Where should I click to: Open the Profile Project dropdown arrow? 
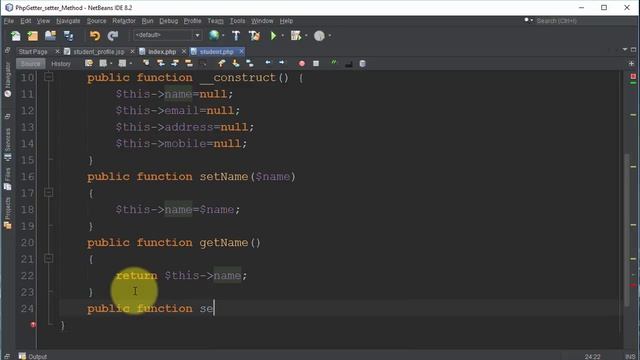(x=329, y=36)
